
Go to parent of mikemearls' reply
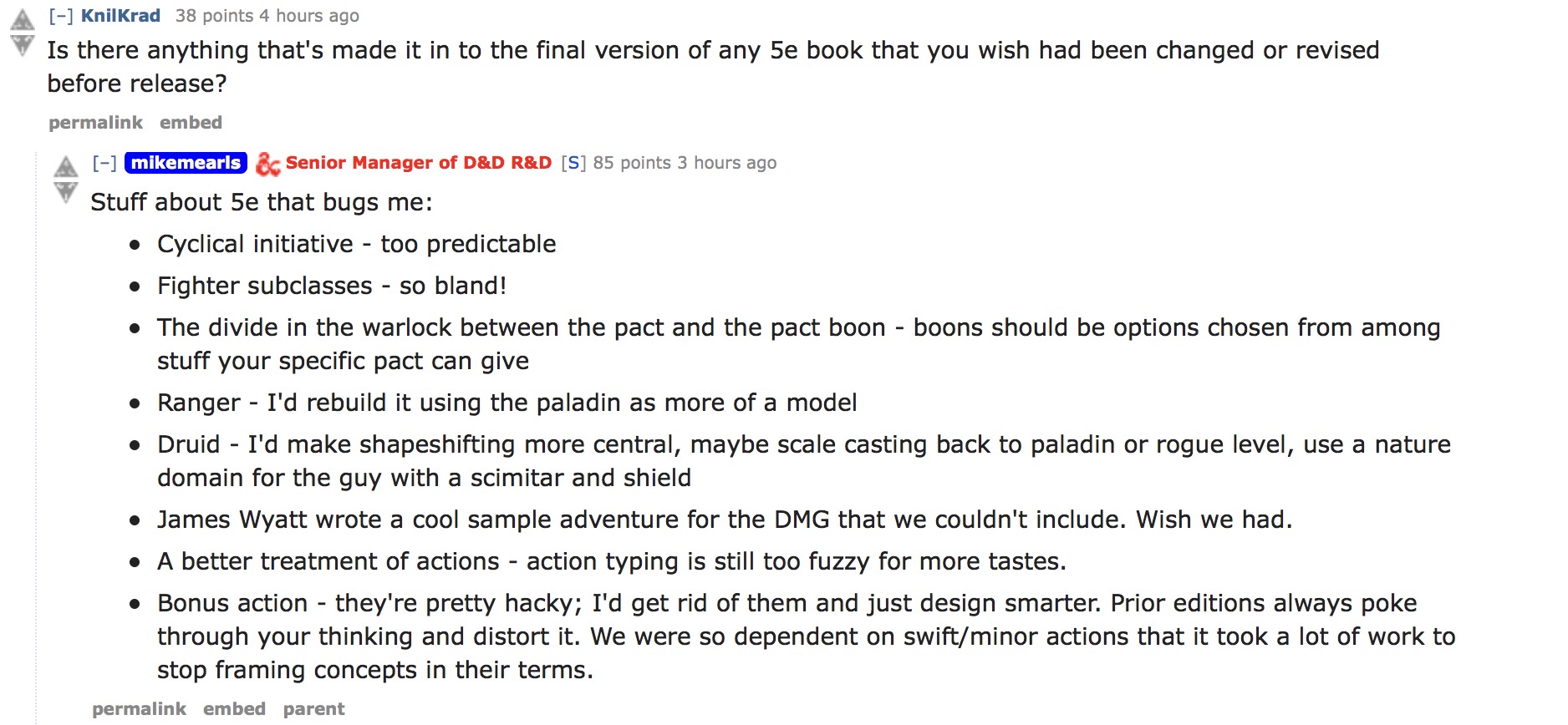(x=313, y=709)
